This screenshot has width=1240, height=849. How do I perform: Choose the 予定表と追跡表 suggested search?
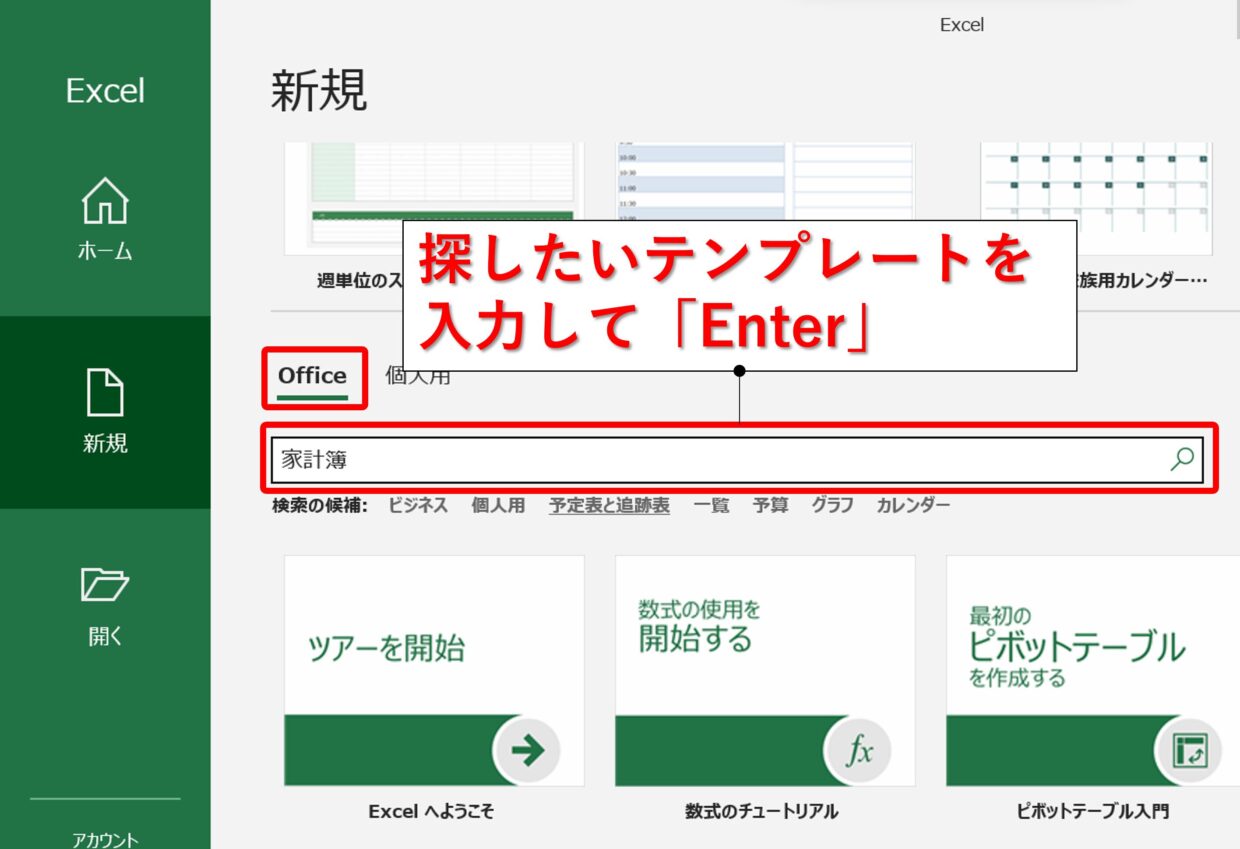click(x=609, y=506)
